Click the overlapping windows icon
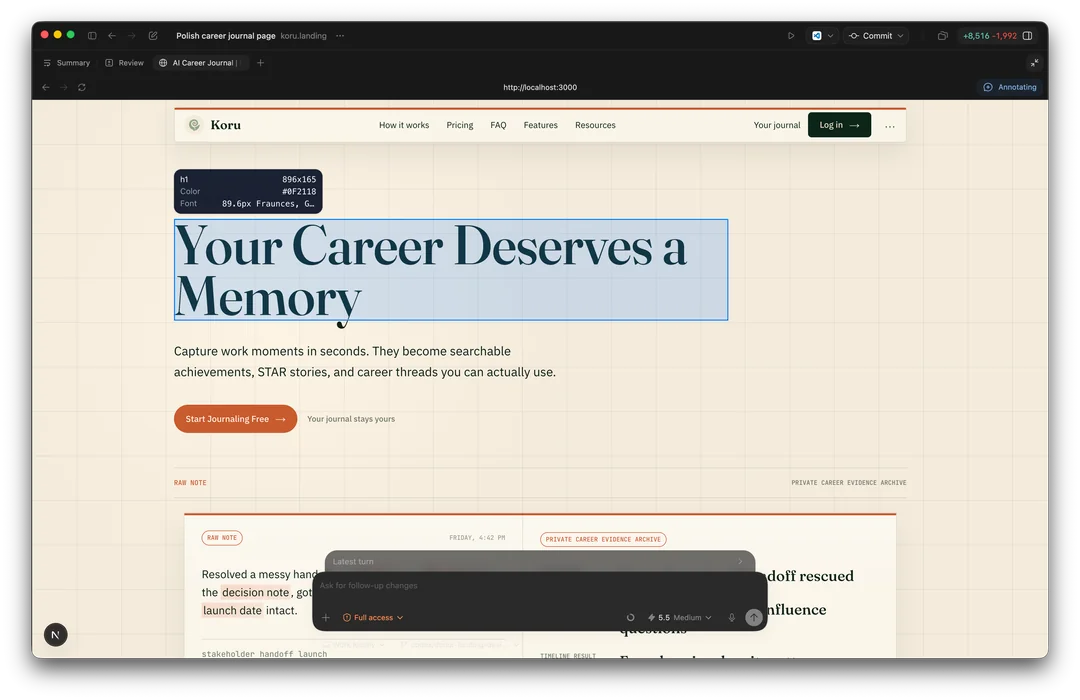Screen dimensions: 1080x700 point(942,36)
